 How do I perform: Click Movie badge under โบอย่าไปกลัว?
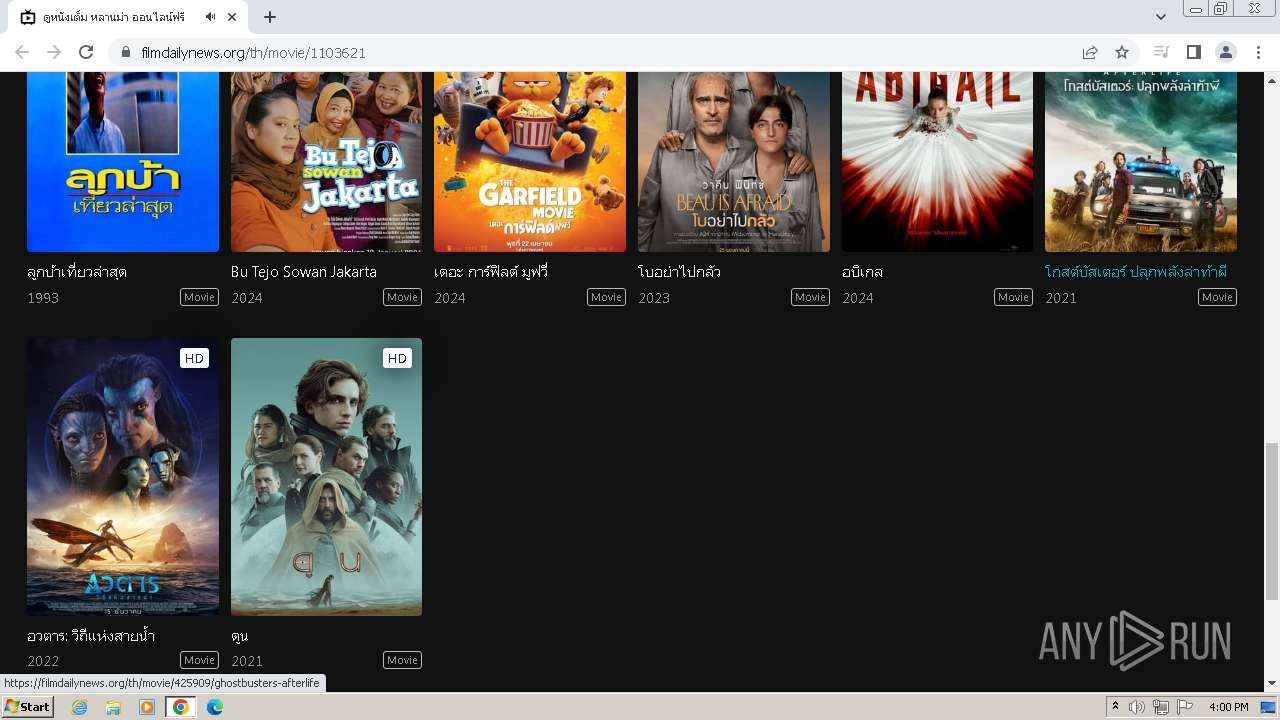click(810, 297)
